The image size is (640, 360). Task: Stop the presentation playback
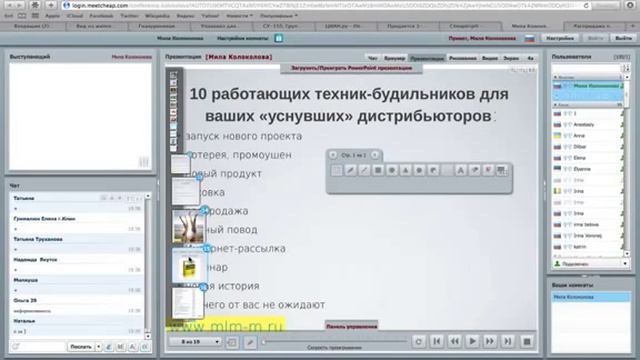(x=527, y=341)
